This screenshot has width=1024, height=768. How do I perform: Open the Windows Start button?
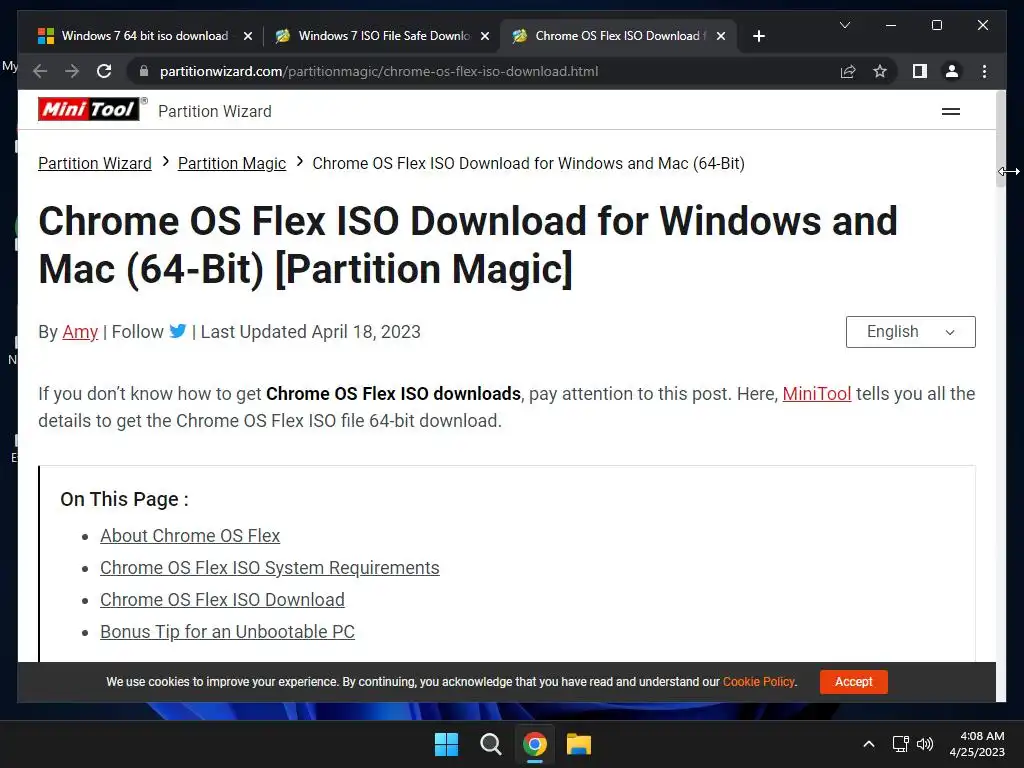pos(447,744)
